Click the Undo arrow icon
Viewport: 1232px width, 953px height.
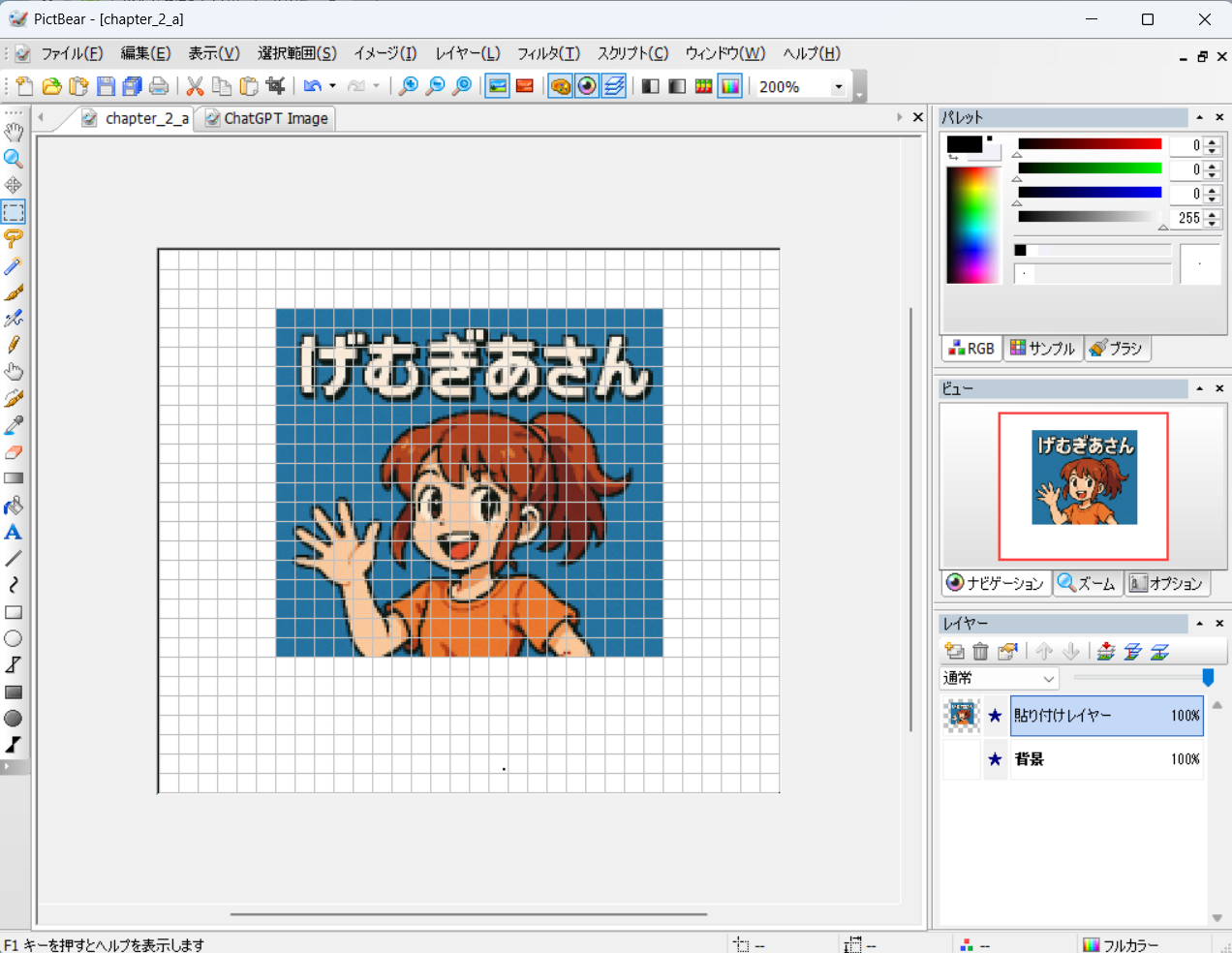click(x=312, y=86)
